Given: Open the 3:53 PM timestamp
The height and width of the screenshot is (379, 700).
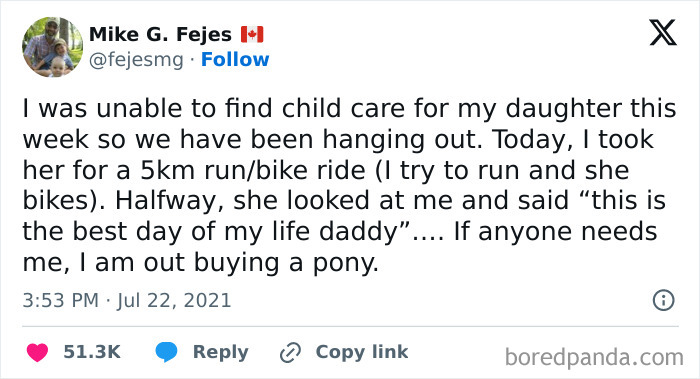Looking at the screenshot, I should (x=60, y=300).
